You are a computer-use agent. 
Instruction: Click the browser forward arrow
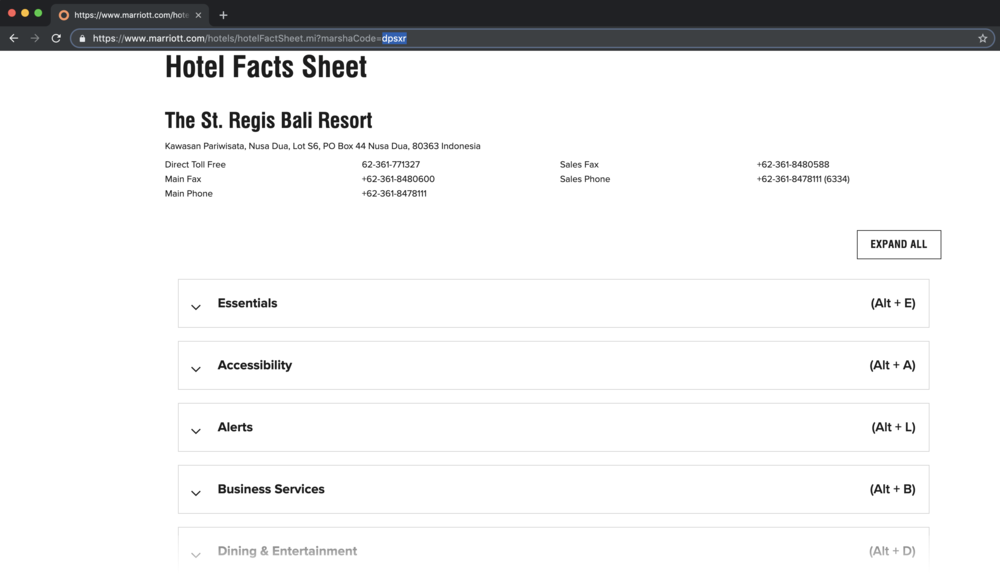(35, 38)
